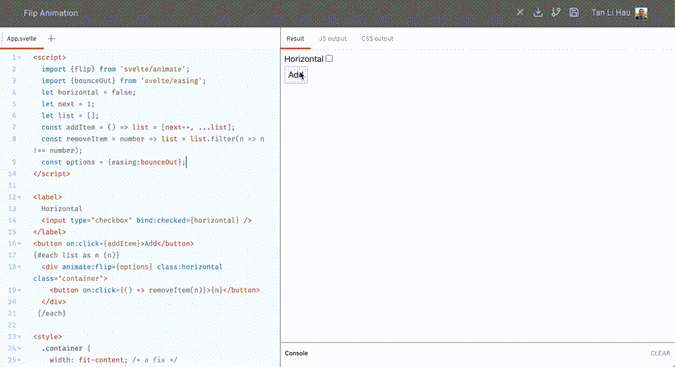Click the let next = 1 line

[68, 104]
